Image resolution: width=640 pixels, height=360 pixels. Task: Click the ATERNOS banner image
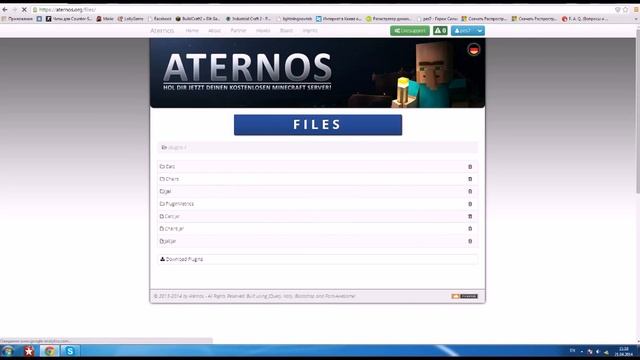[318, 73]
